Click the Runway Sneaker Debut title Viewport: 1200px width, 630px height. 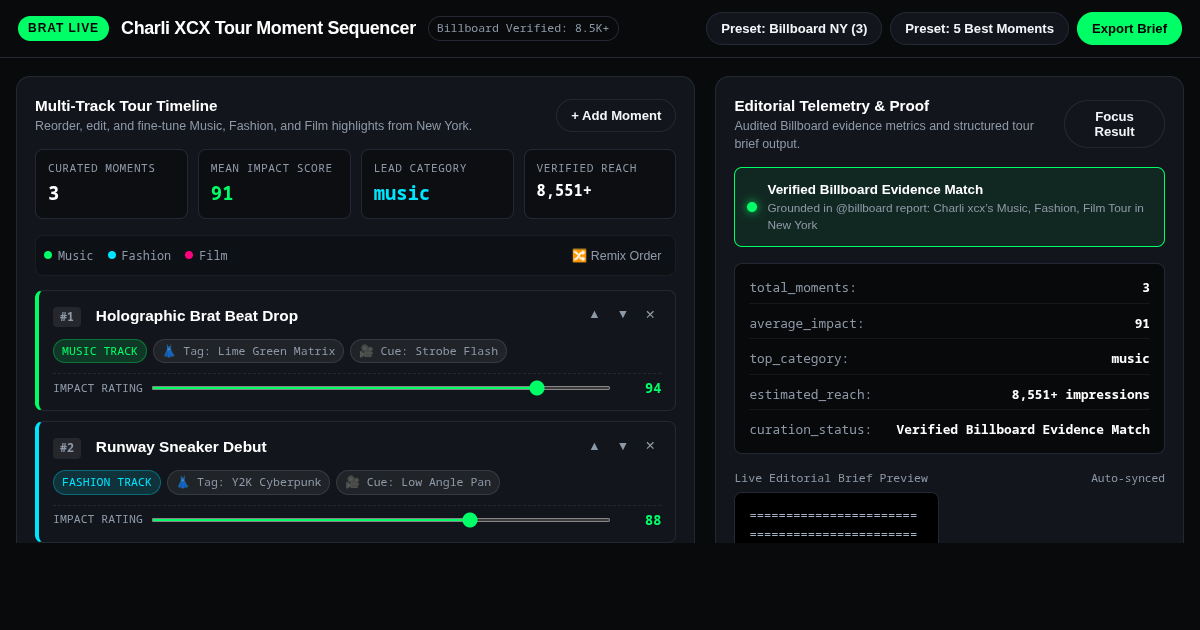(181, 447)
